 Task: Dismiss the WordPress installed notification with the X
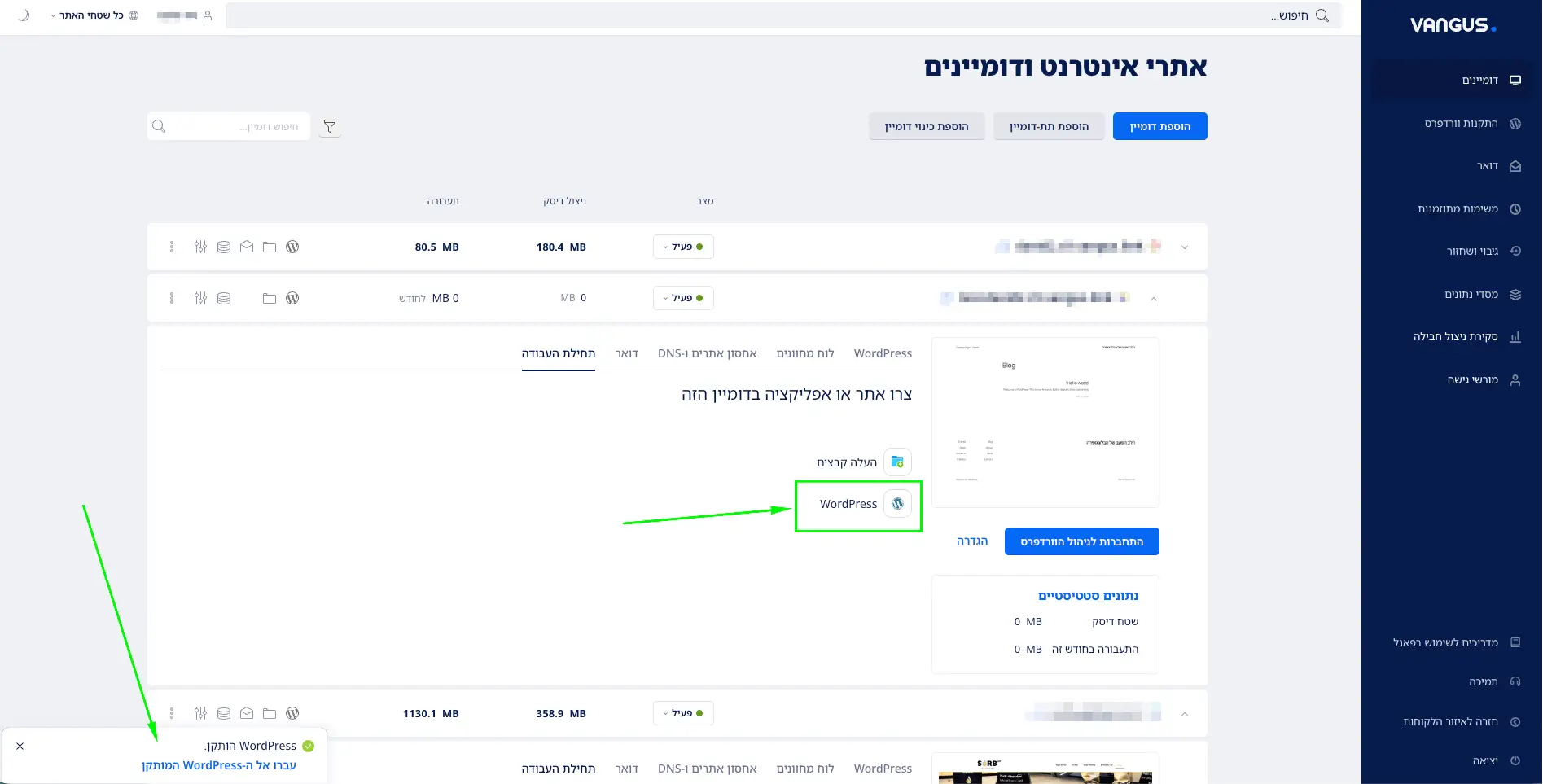[20, 746]
